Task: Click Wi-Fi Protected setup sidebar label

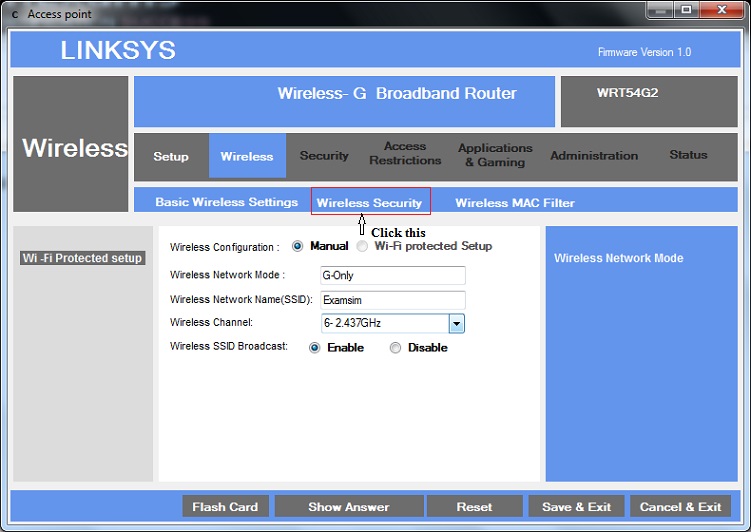Action: pyautogui.click(x=82, y=258)
